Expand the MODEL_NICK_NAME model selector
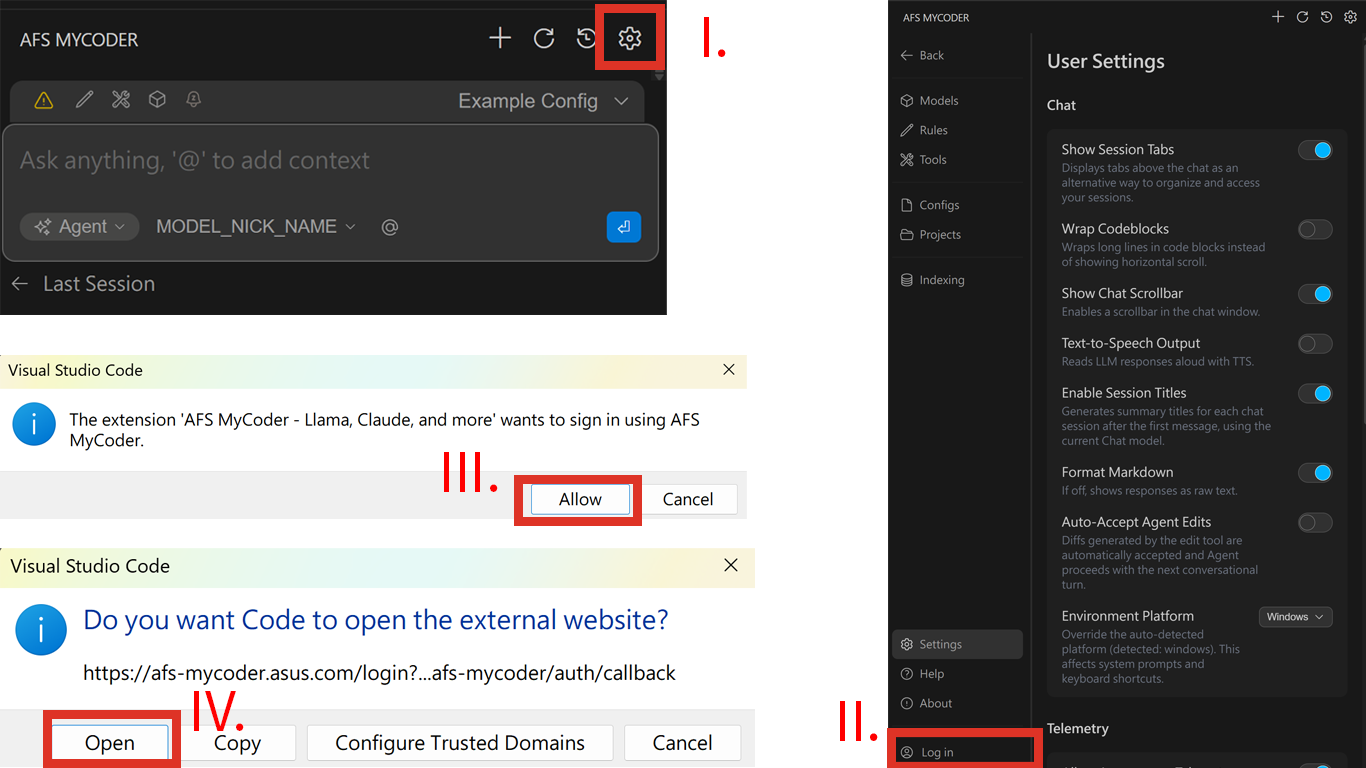The image size is (1366, 768). click(x=256, y=227)
